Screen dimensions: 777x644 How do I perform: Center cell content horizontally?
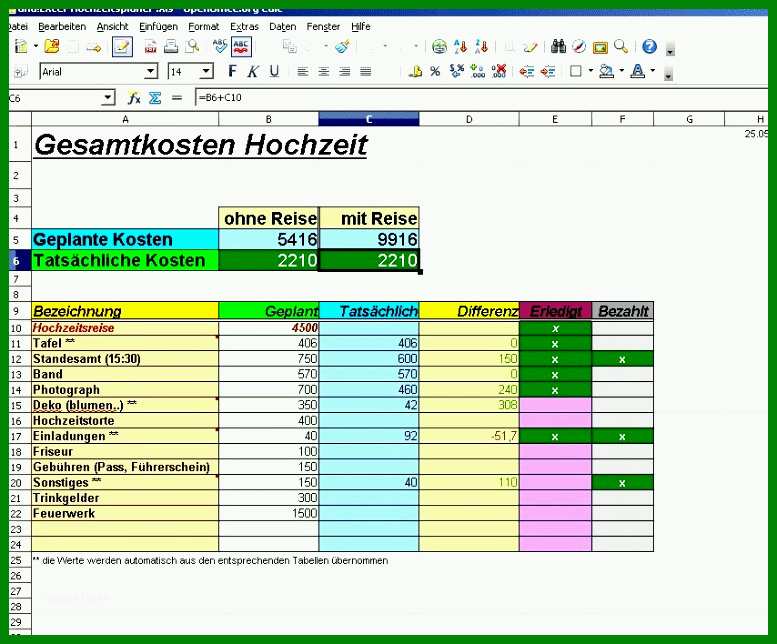click(x=324, y=72)
